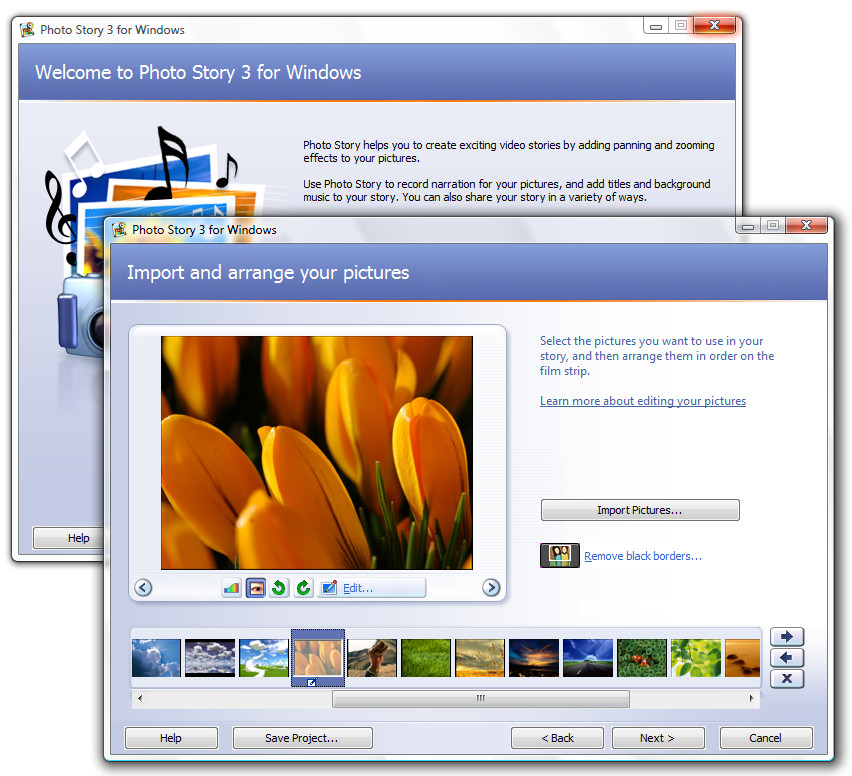Click the Remove black borders icon

(559, 555)
